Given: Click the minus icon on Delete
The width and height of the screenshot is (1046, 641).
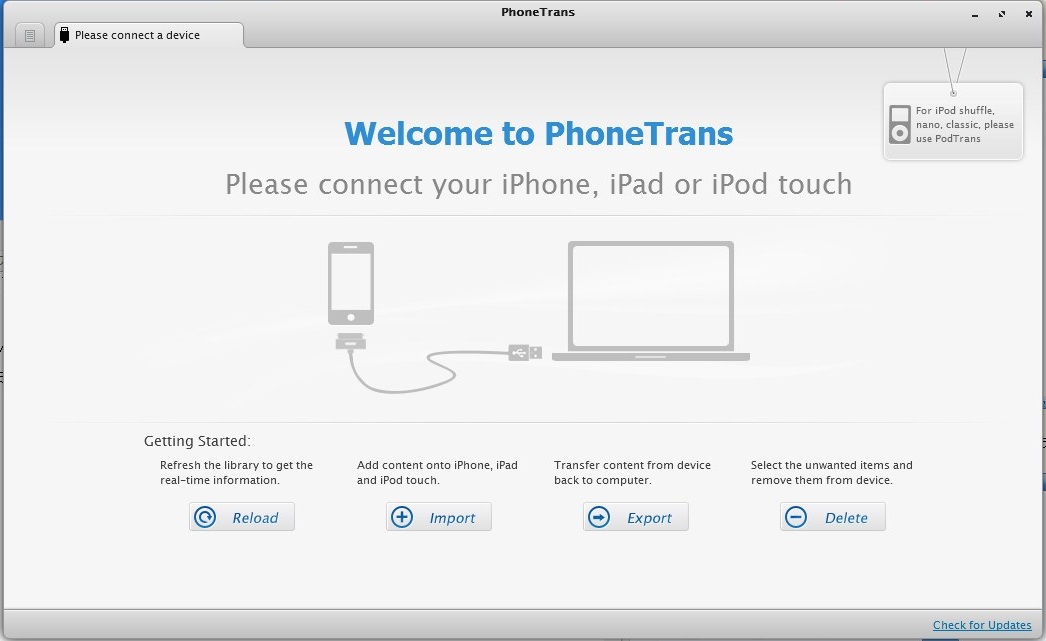Looking at the screenshot, I should point(796,517).
